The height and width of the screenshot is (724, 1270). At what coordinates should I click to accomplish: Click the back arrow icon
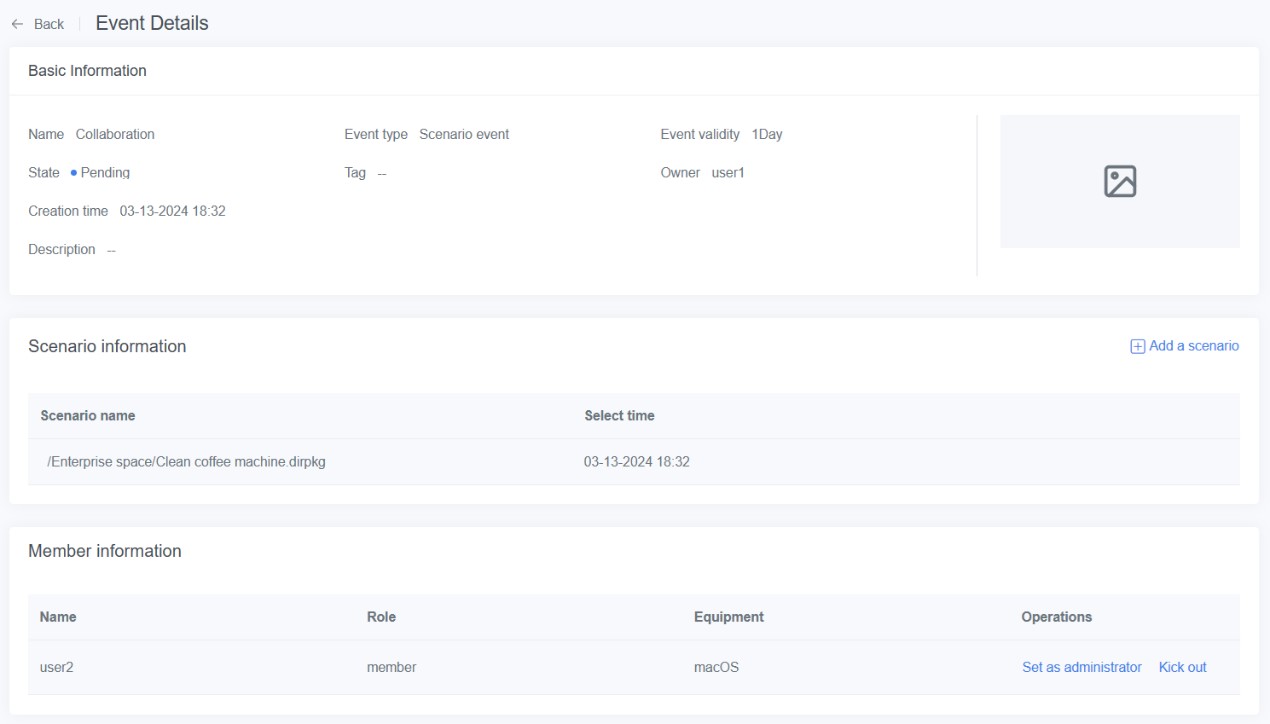click(x=20, y=24)
